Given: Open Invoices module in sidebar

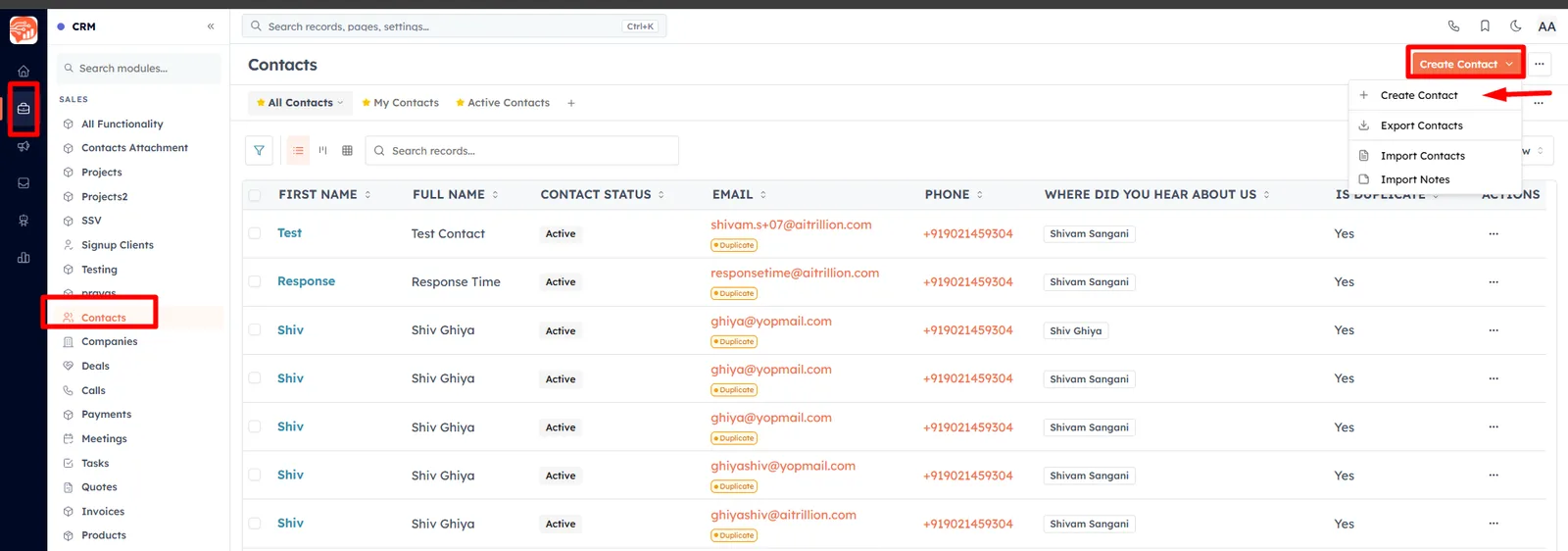Looking at the screenshot, I should tap(103, 512).
